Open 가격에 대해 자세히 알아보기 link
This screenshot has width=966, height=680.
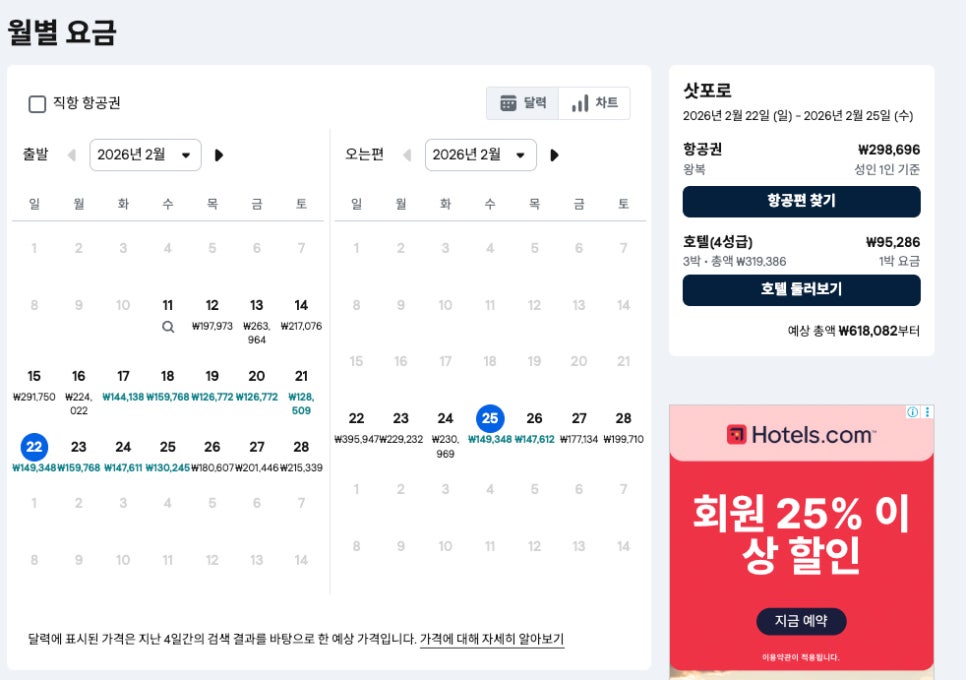(x=492, y=639)
